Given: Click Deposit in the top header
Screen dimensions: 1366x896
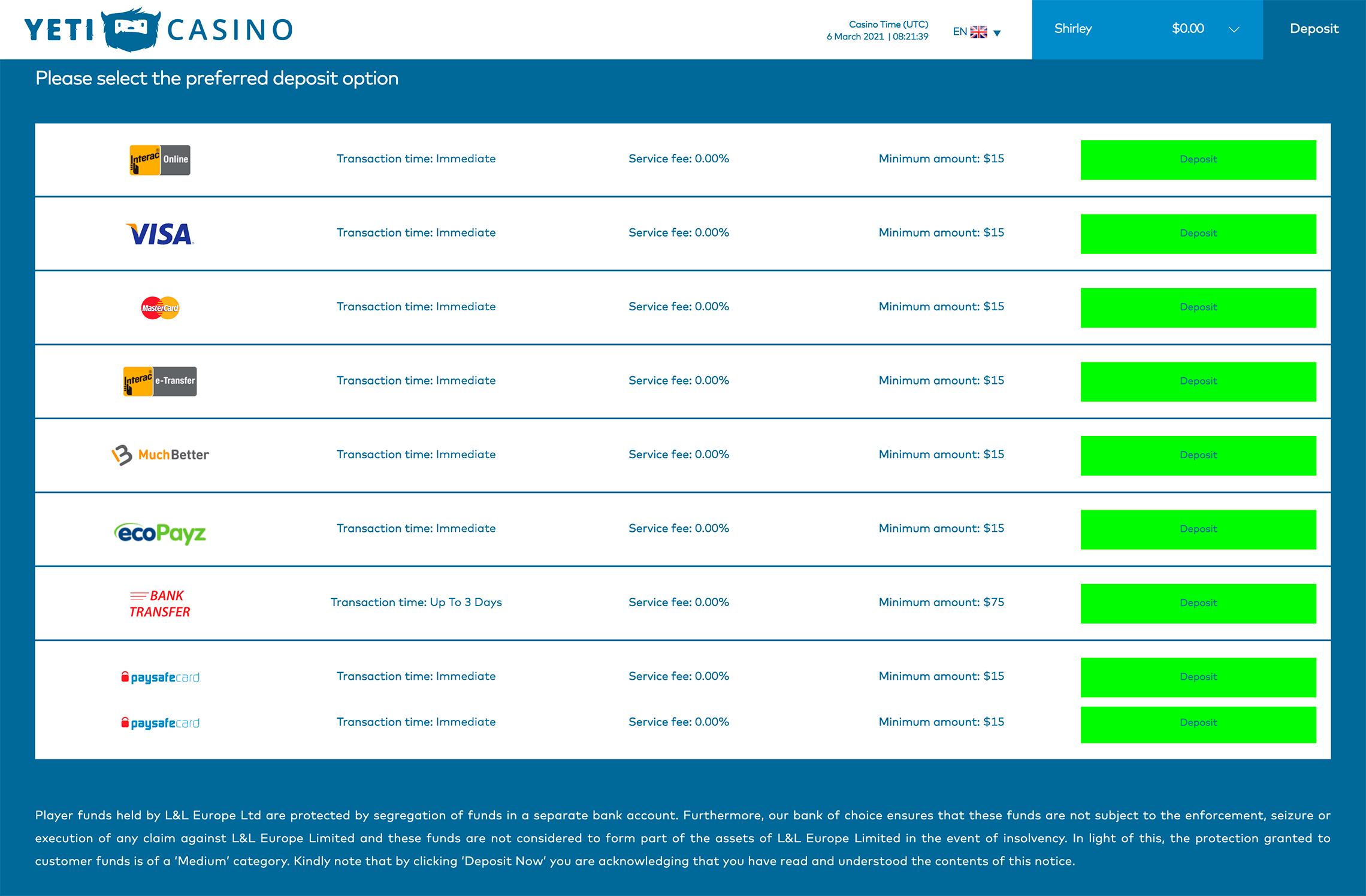Looking at the screenshot, I should pos(1314,29).
